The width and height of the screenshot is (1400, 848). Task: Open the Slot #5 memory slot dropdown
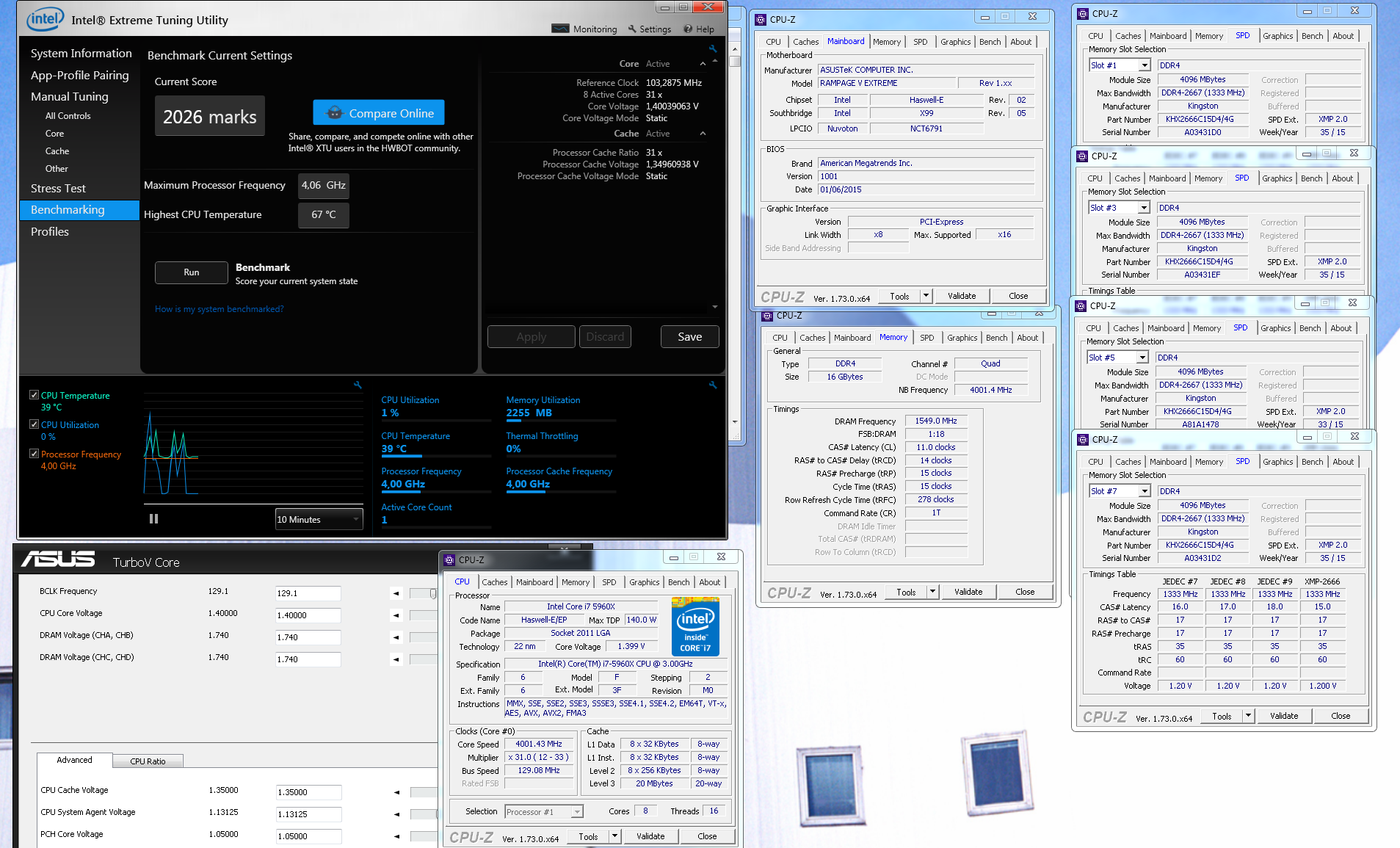[x=1142, y=358]
